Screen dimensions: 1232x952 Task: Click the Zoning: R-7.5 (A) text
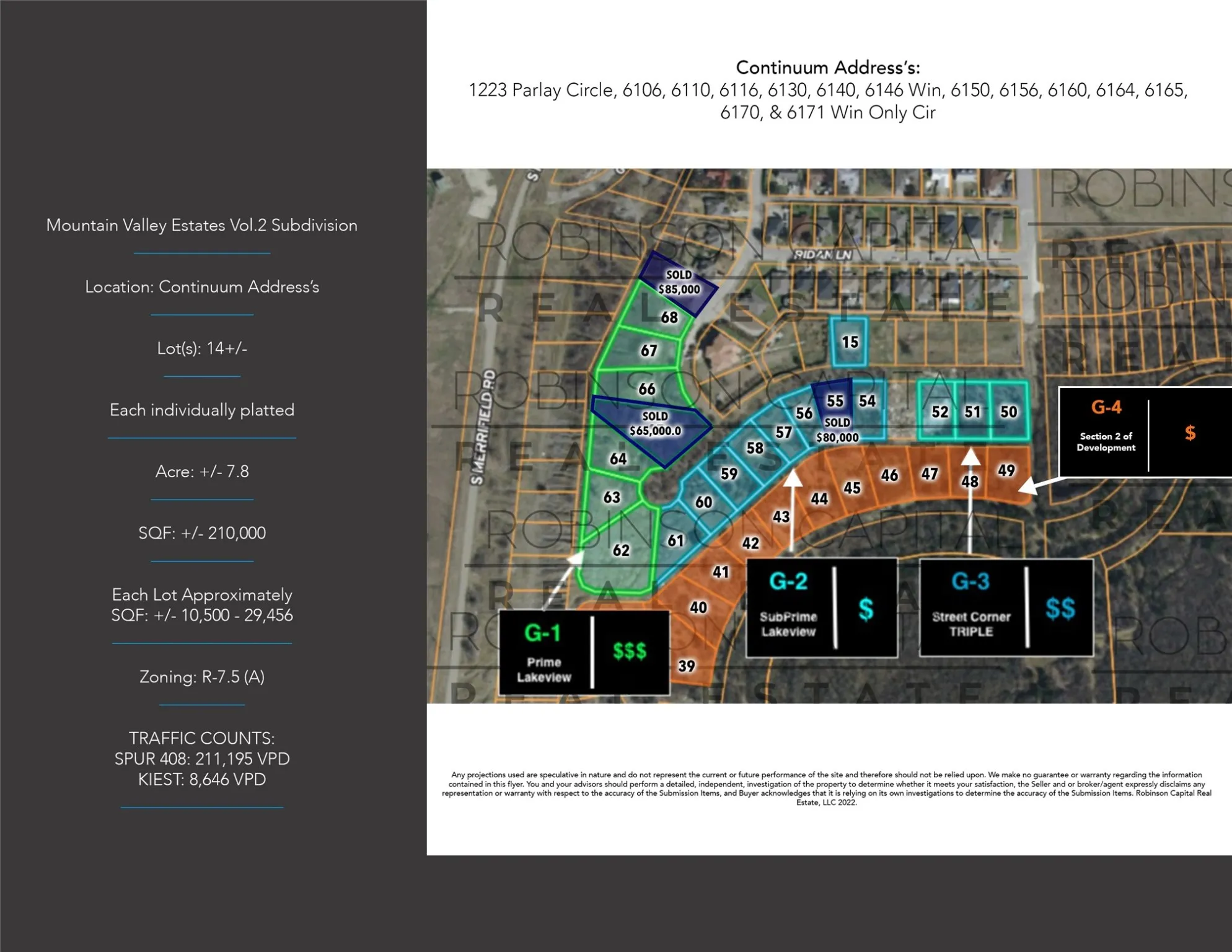(202, 676)
